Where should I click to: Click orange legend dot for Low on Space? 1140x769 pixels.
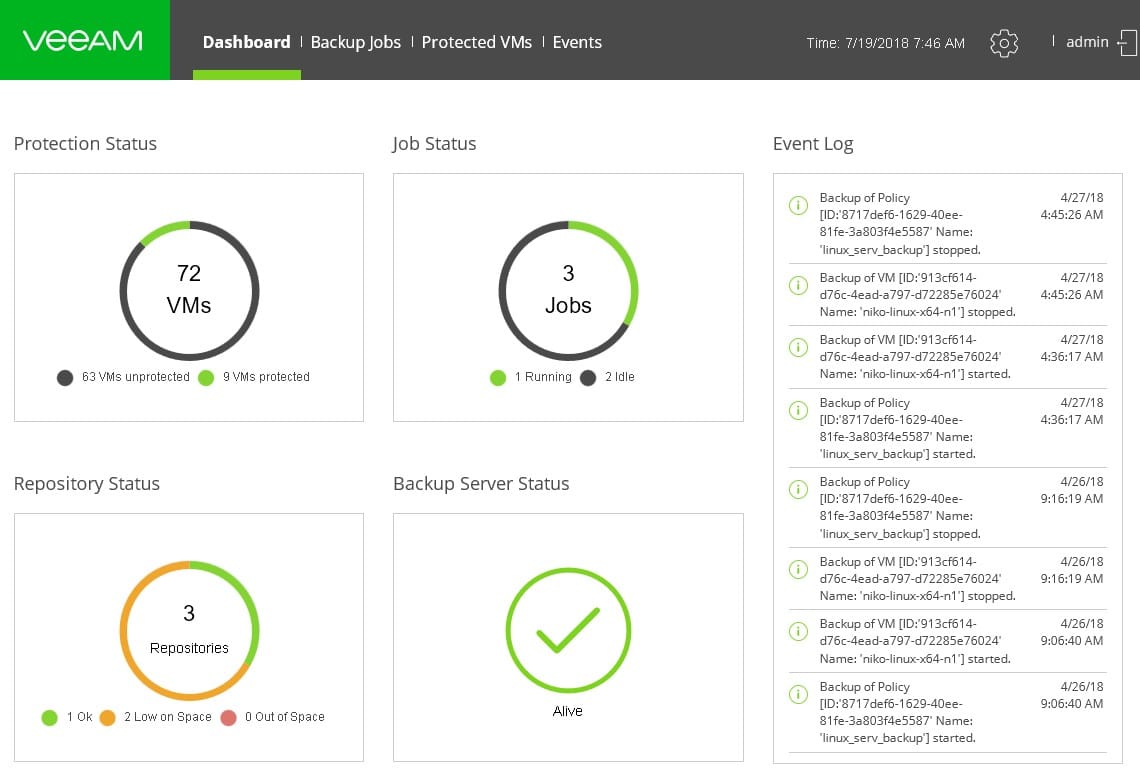click(x=108, y=718)
